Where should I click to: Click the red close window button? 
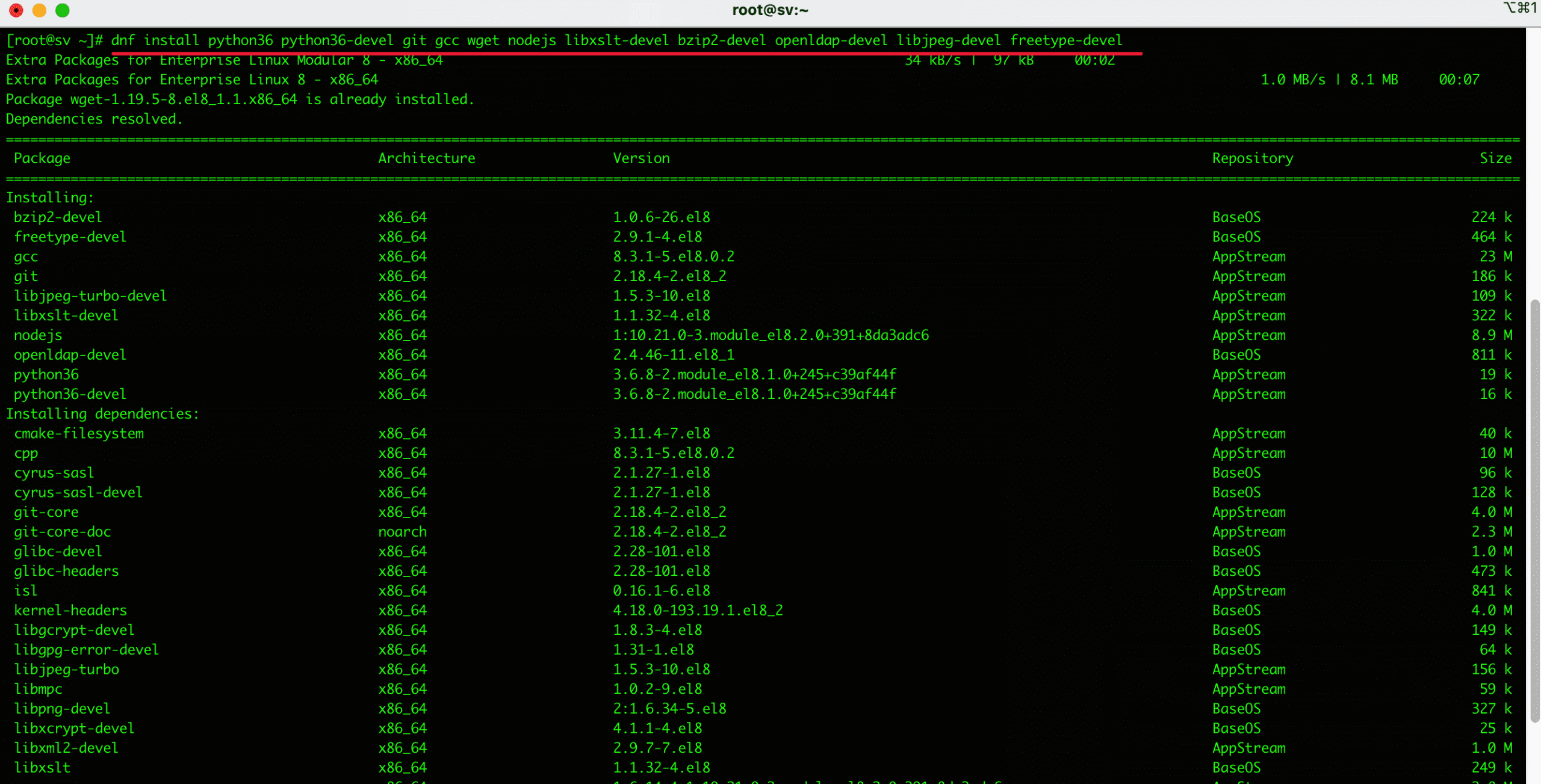click(x=16, y=10)
